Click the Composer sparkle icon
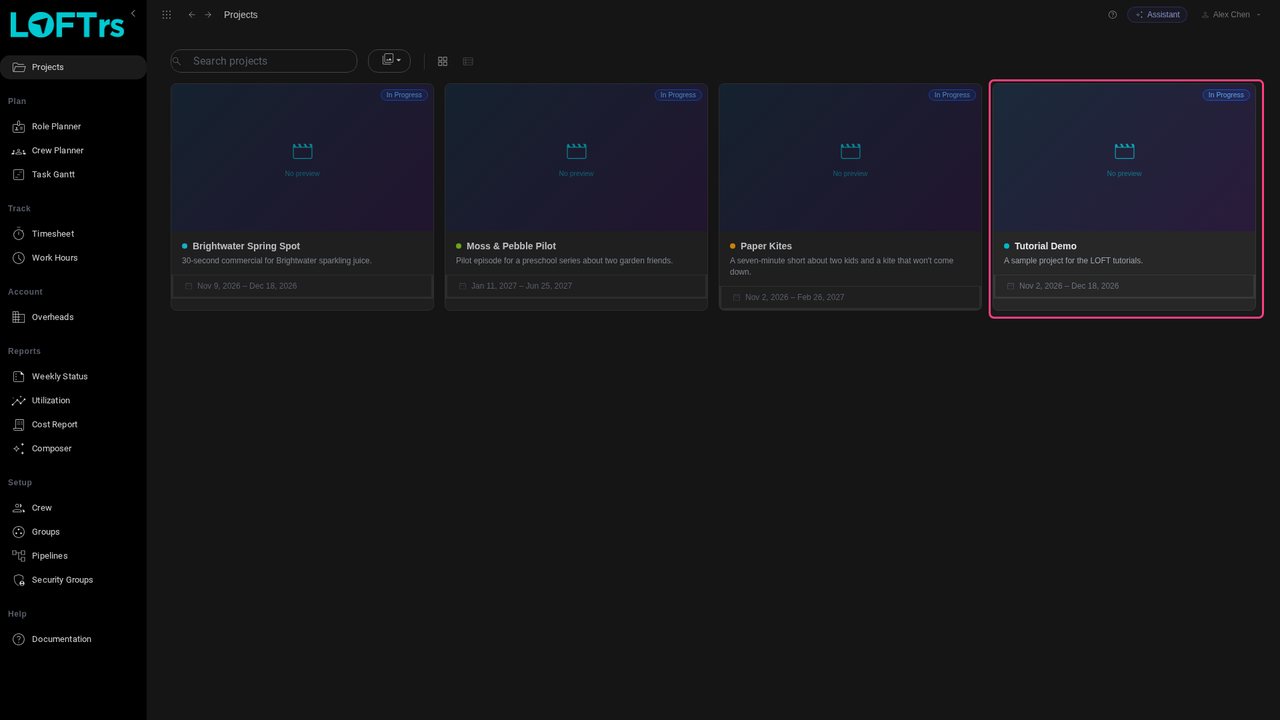1280x720 pixels. (x=18, y=449)
